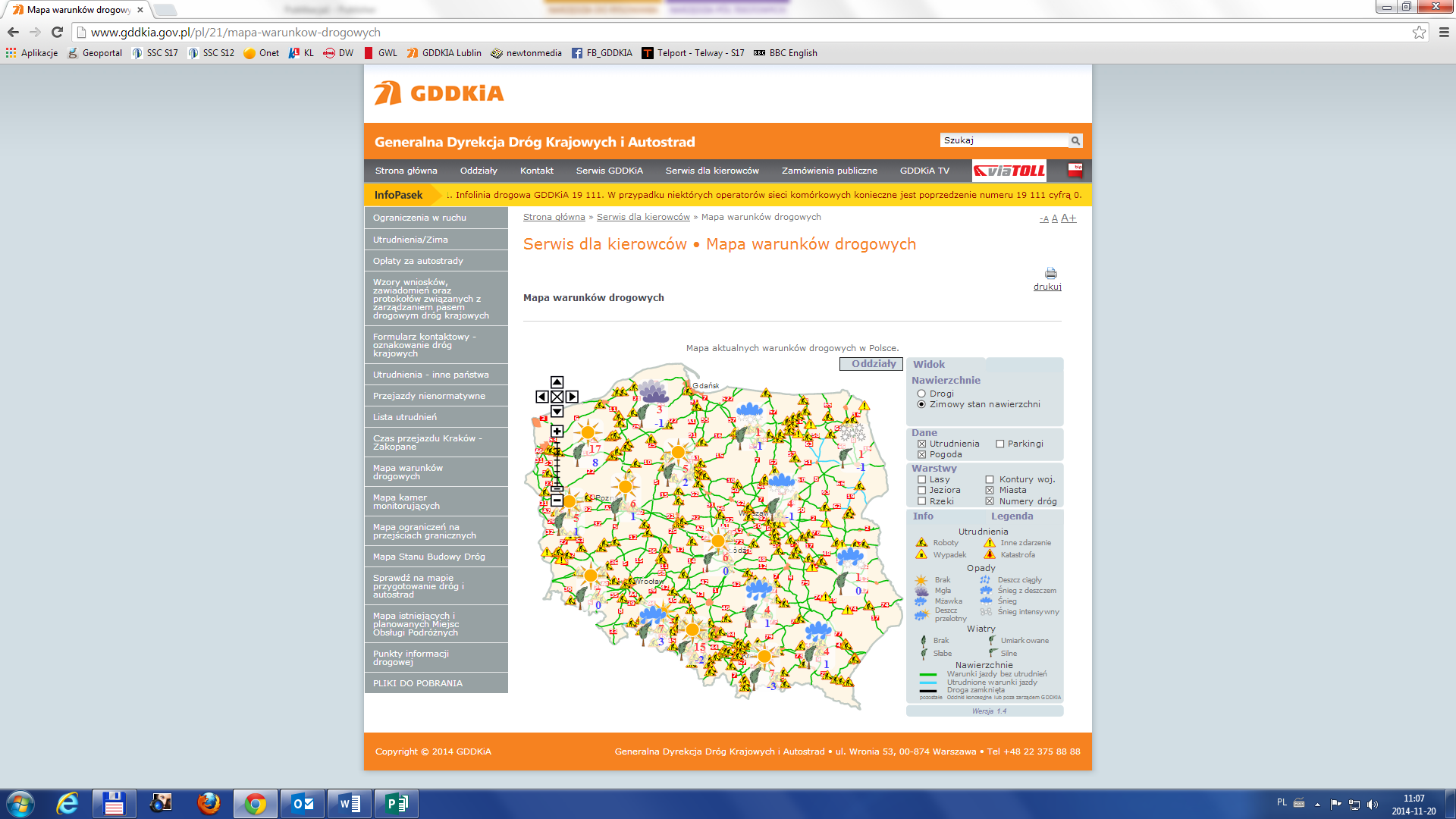Image resolution: width=1456 pixels, height=819 pixels.
Task: Click the drukuj link
Action: (1047, 287)
